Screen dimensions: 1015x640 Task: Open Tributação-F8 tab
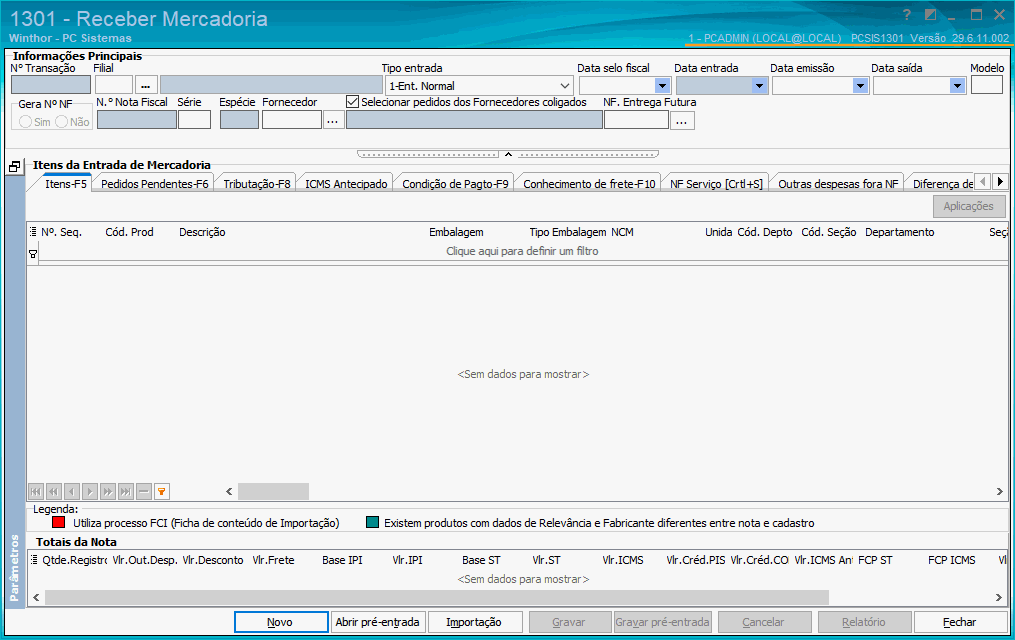tap(257, 184)
